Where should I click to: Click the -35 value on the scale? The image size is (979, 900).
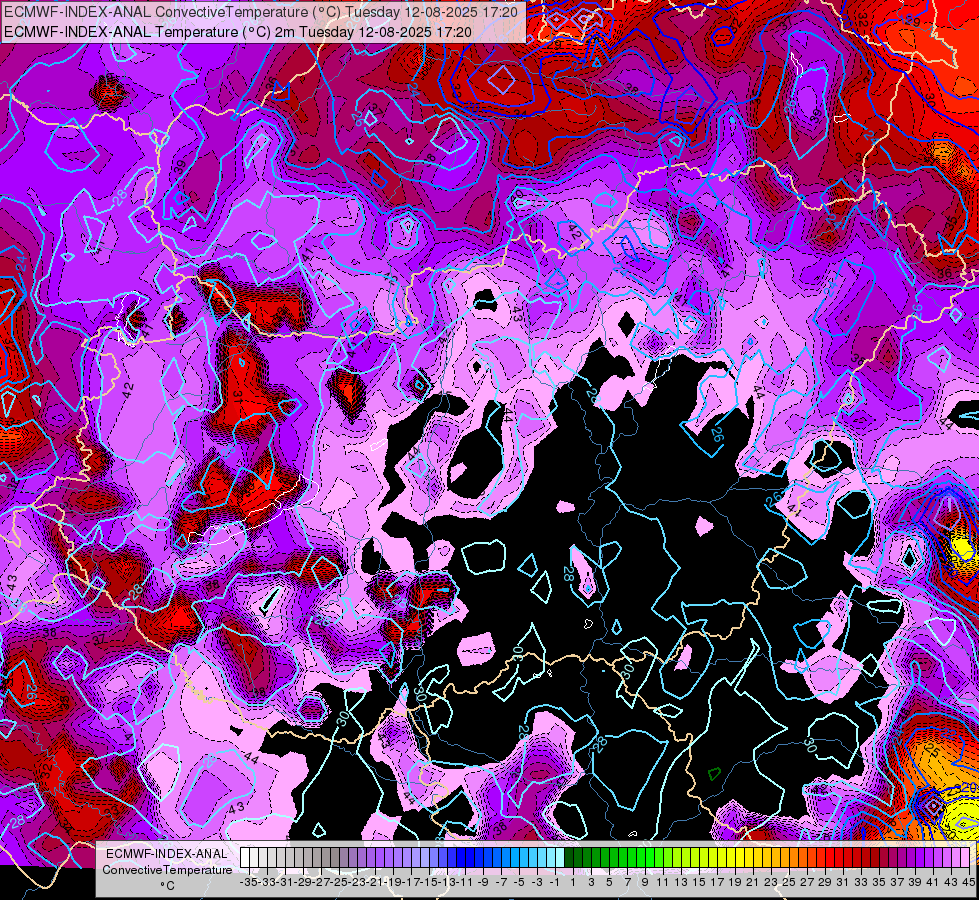[x=248, y=883]
